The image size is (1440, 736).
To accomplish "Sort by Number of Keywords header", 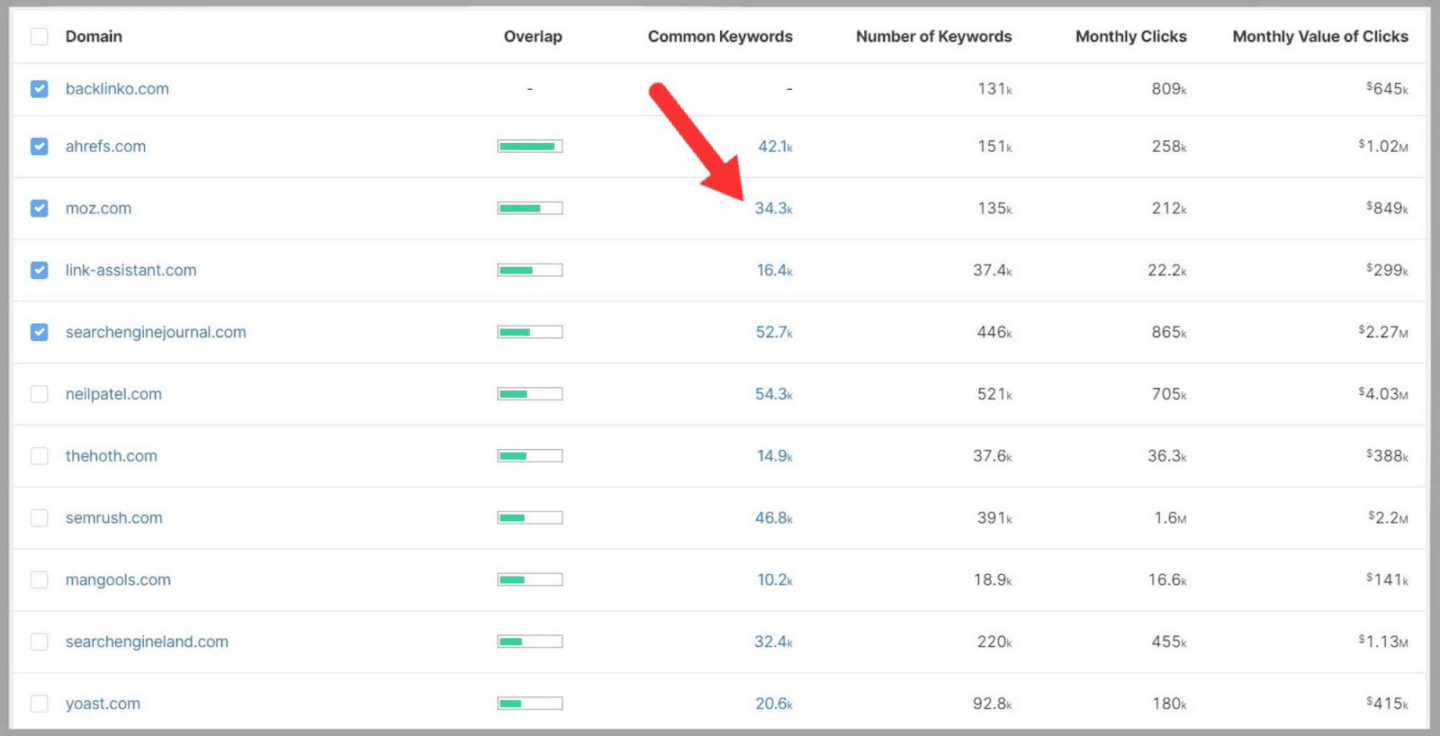I will coord(933,37).
